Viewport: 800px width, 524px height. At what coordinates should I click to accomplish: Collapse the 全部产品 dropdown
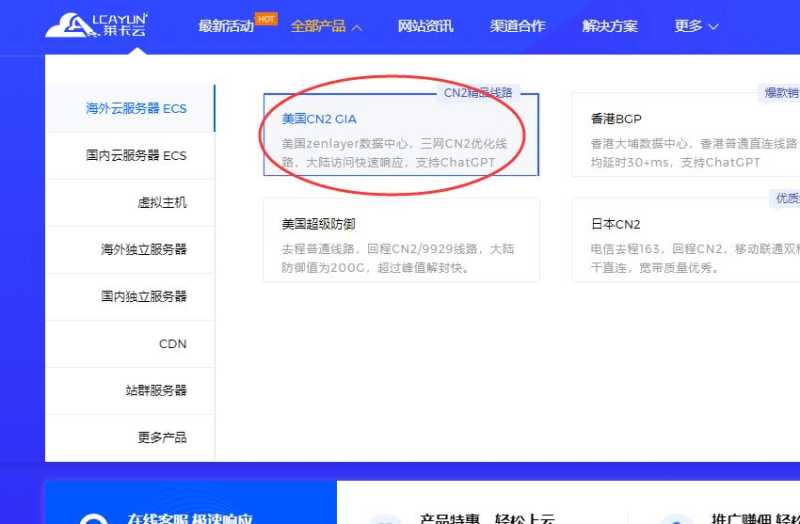pyautogui.click(x=326, y=26)
